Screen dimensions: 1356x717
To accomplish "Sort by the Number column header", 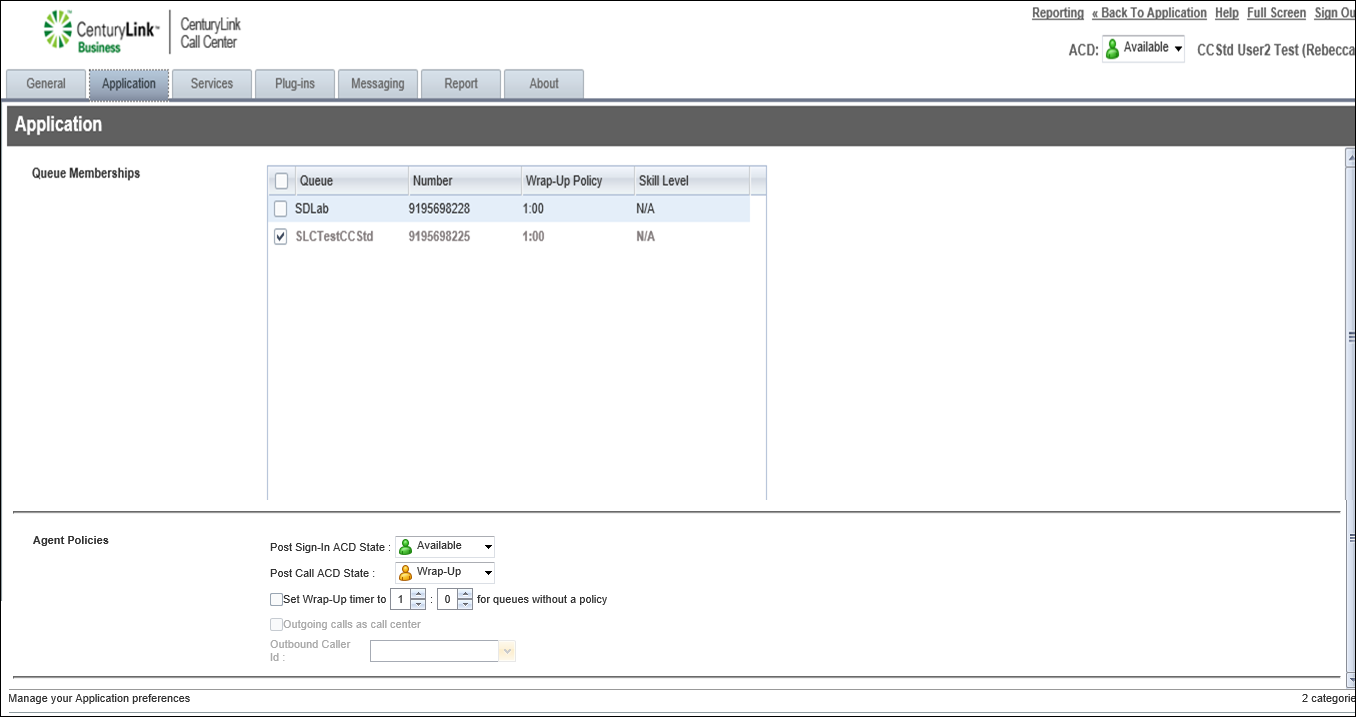I will click(465, 181).
